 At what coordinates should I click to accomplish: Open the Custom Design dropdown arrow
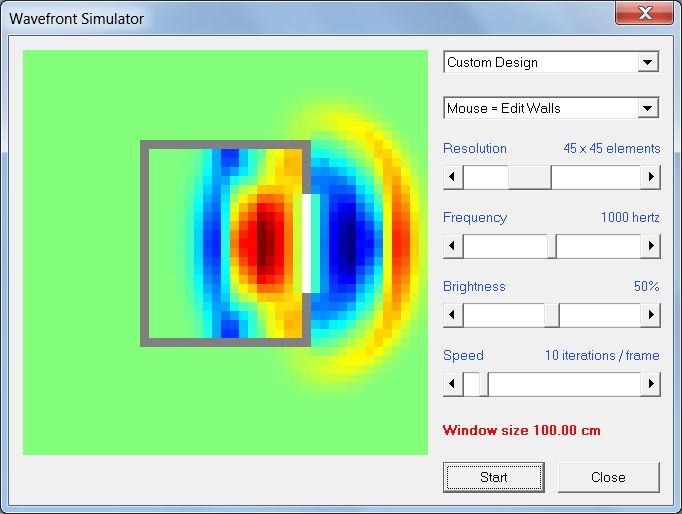coord(648,62)
